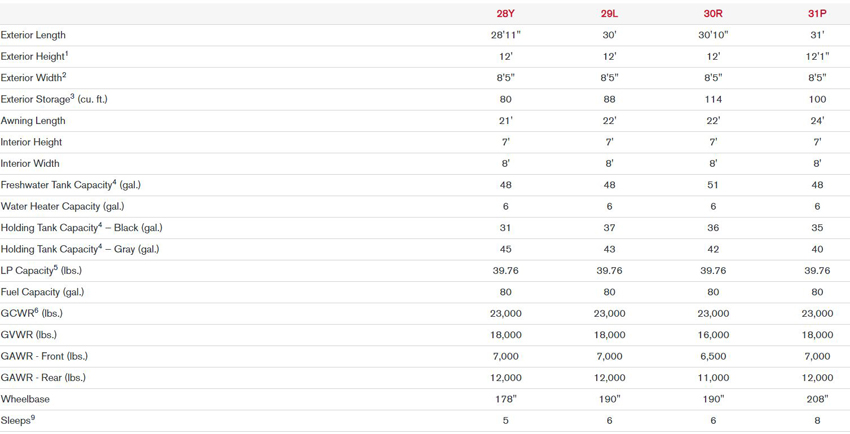Click the Exterior Height footnote label
The height and width of the screenshot is (434, 850).
click(x=35, y=56)
